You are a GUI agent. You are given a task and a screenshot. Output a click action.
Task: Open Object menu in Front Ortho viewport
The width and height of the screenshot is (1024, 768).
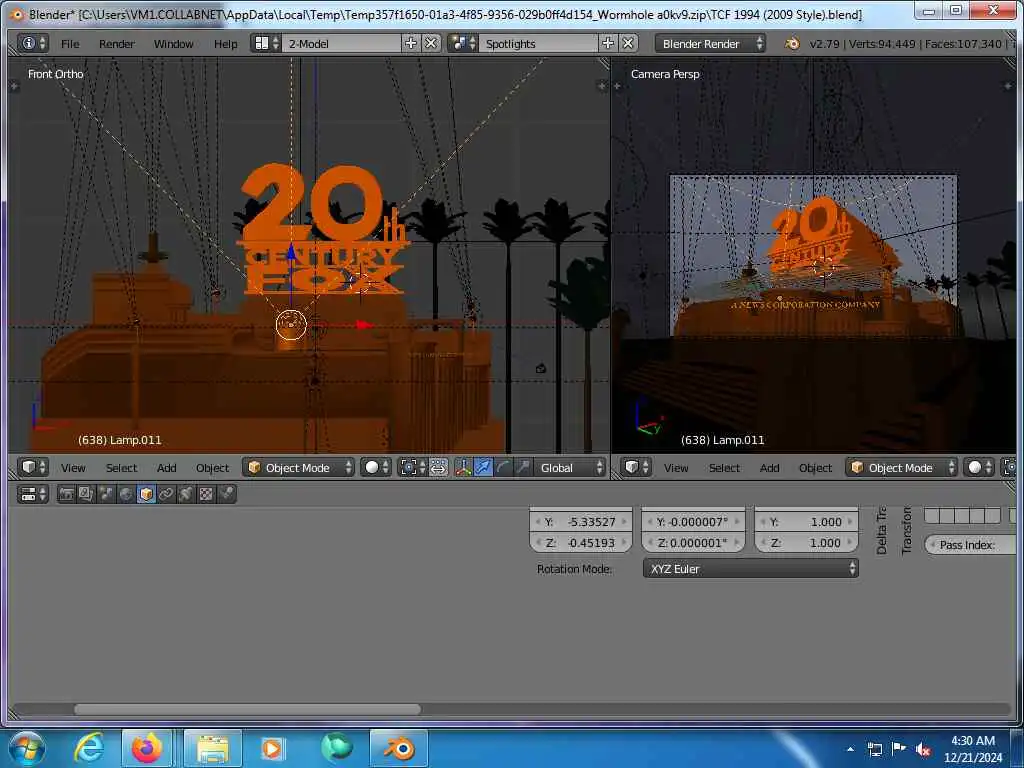(212, 468)
